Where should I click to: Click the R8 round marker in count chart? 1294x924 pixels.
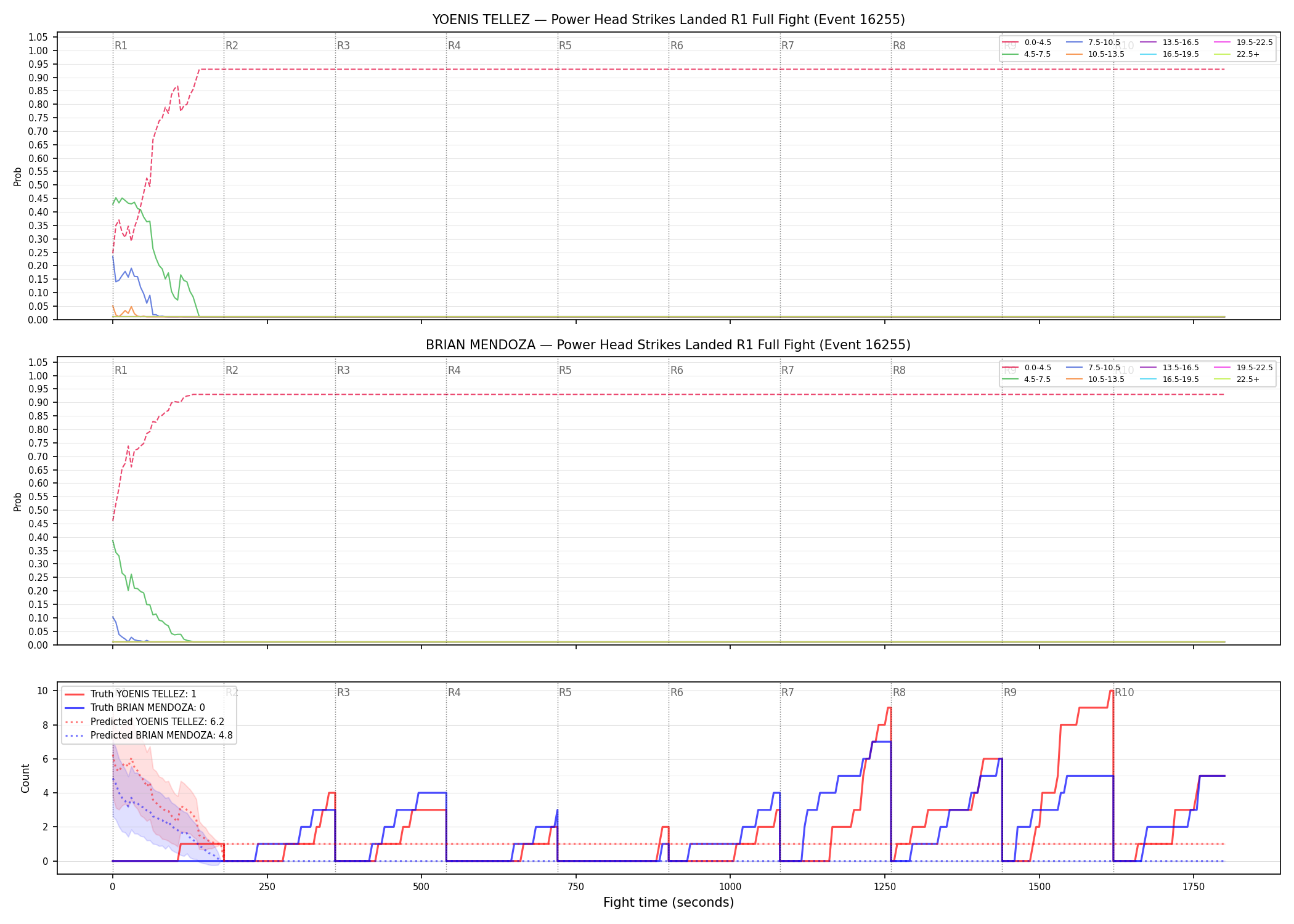(x=899, y=692)
